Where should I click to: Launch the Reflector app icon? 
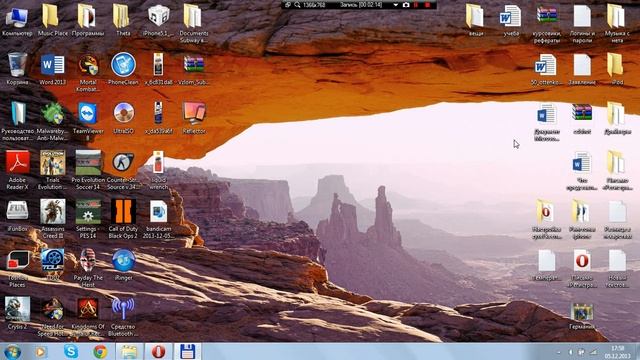pyautogui.click(x=194, y=118)
